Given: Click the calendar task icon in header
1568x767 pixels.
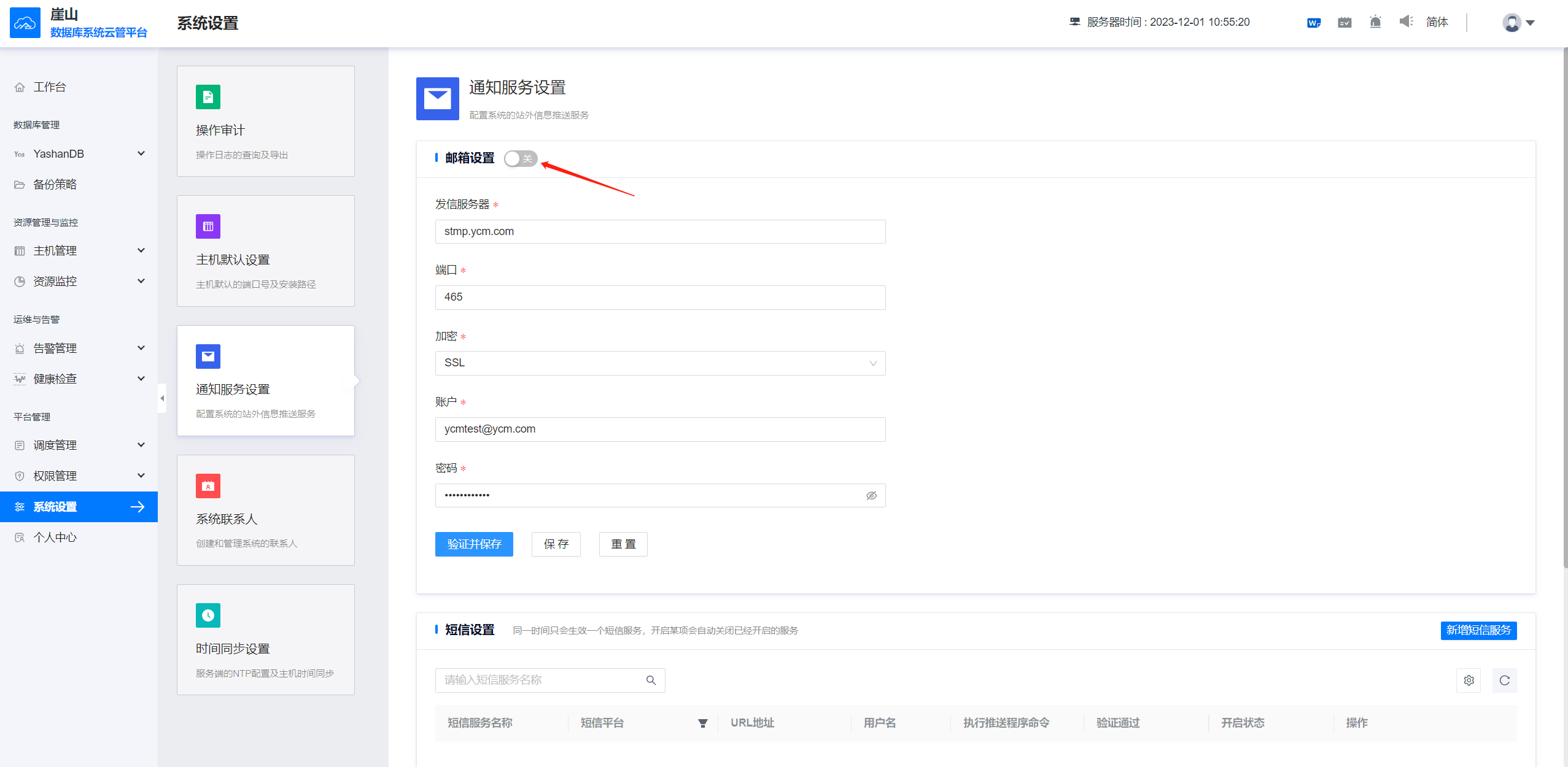Looking at the screenshot, I should pos(1345,23).
